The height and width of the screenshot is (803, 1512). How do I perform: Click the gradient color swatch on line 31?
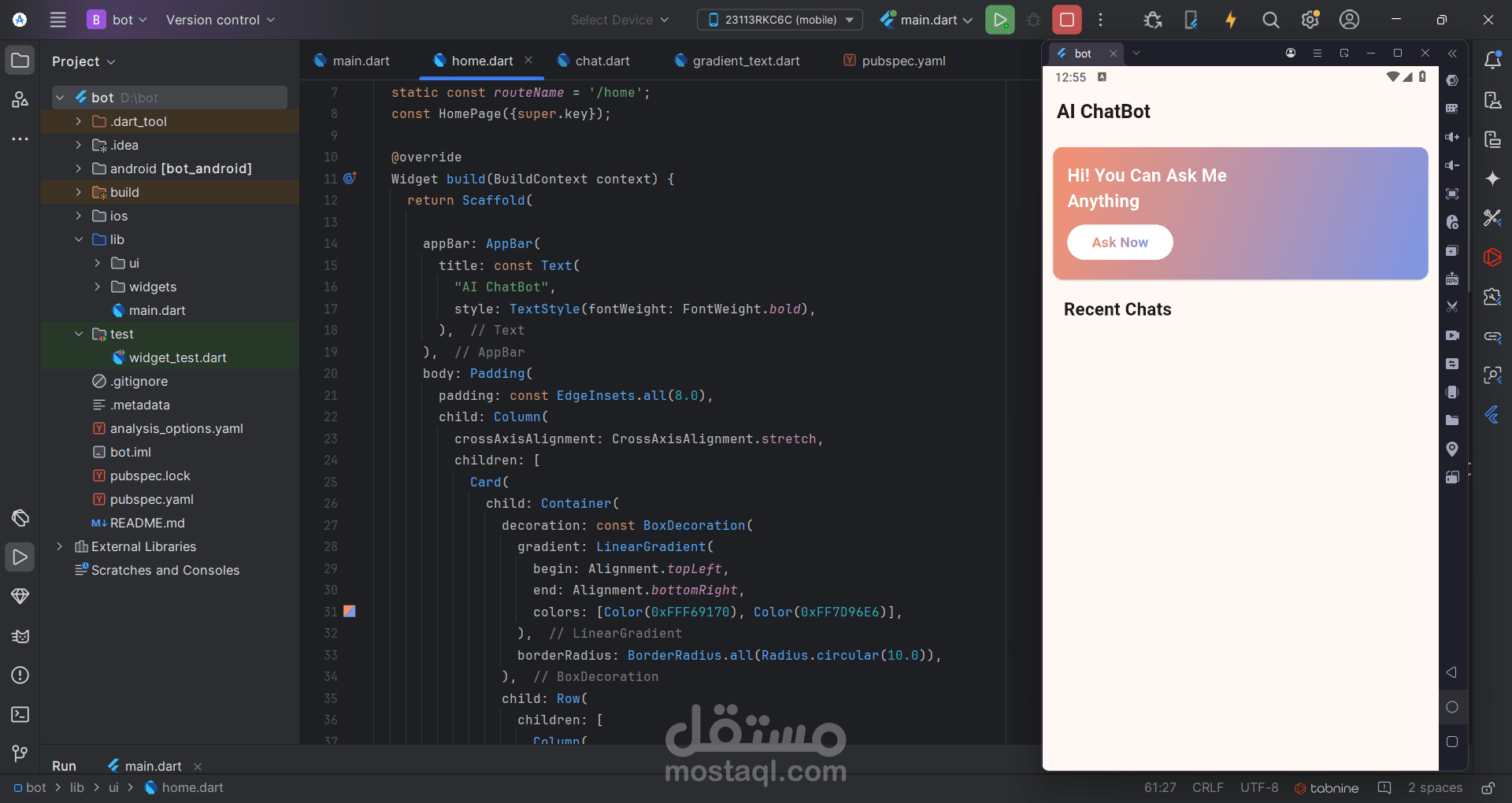click(350, 611)
